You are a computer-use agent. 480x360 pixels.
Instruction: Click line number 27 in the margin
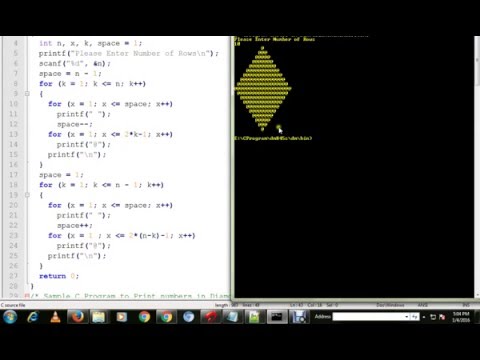pos(13,276)
